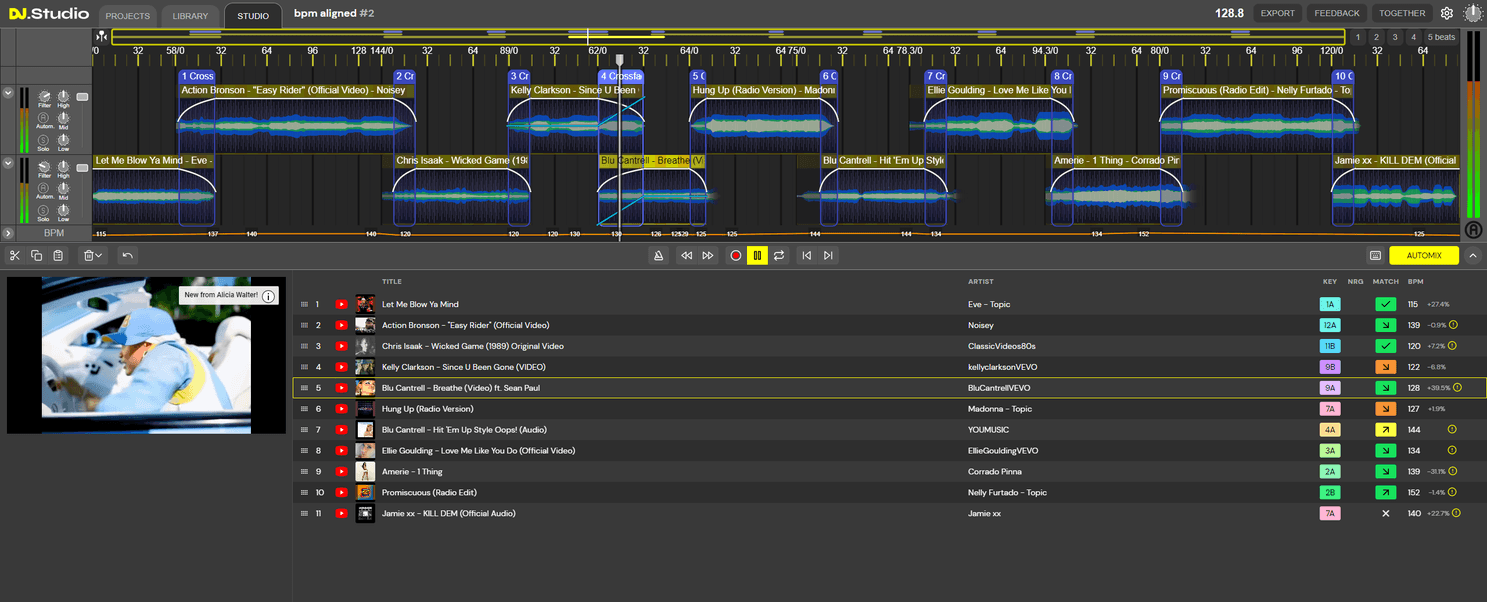Open the keyboard shortcuts icon
Image resolution: width=1487 pixels, height=602 pixels.
1376,256
